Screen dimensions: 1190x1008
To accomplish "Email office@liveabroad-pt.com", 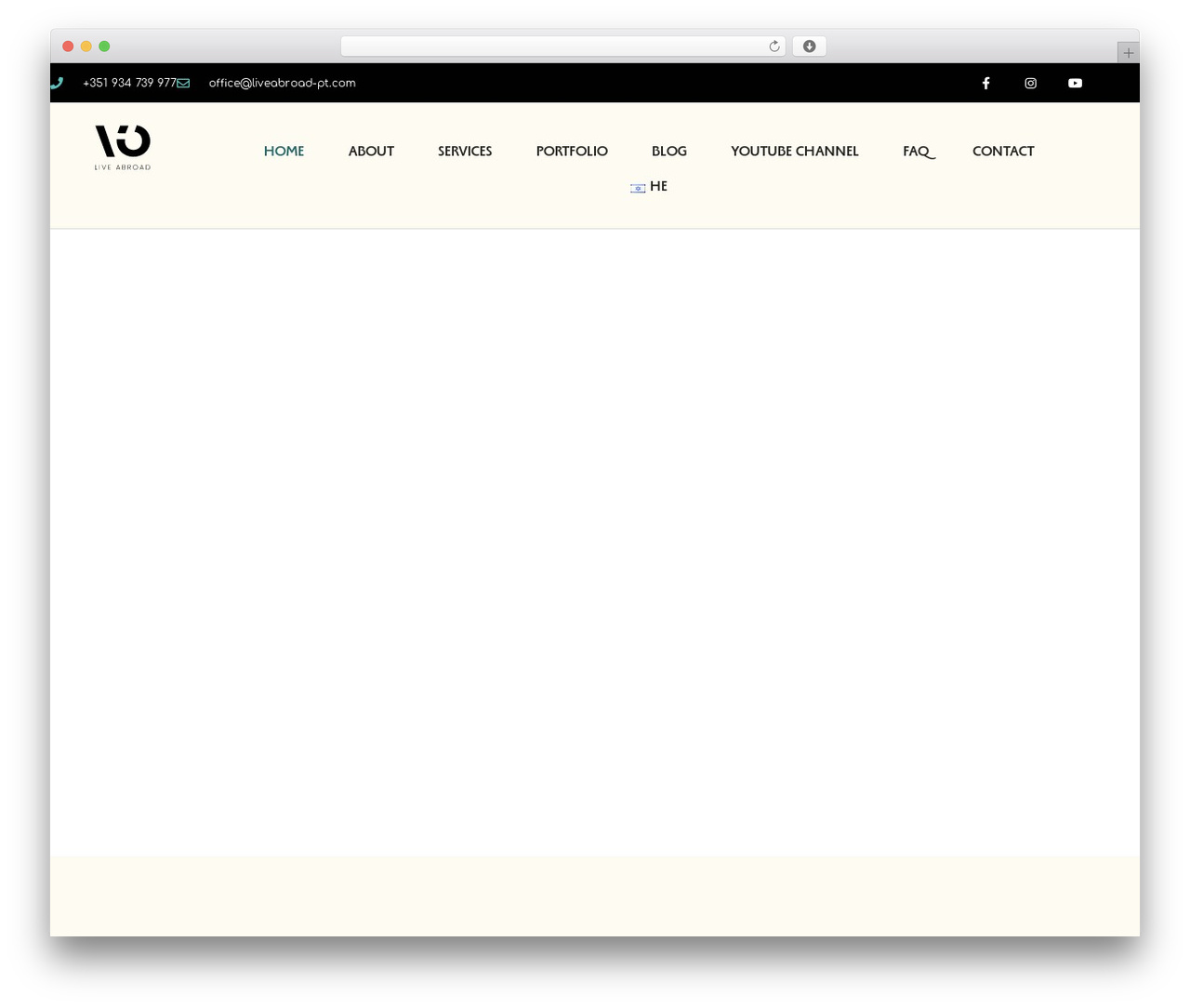I will [283, 83].
